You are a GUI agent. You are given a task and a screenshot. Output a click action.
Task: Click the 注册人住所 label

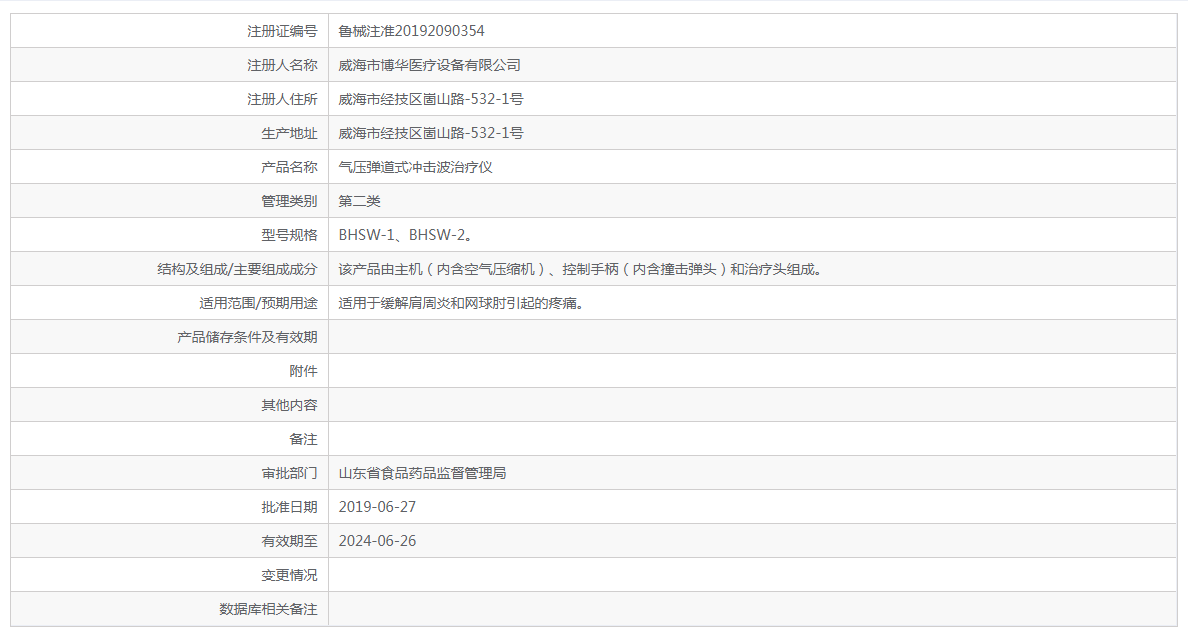click(282, 99)
